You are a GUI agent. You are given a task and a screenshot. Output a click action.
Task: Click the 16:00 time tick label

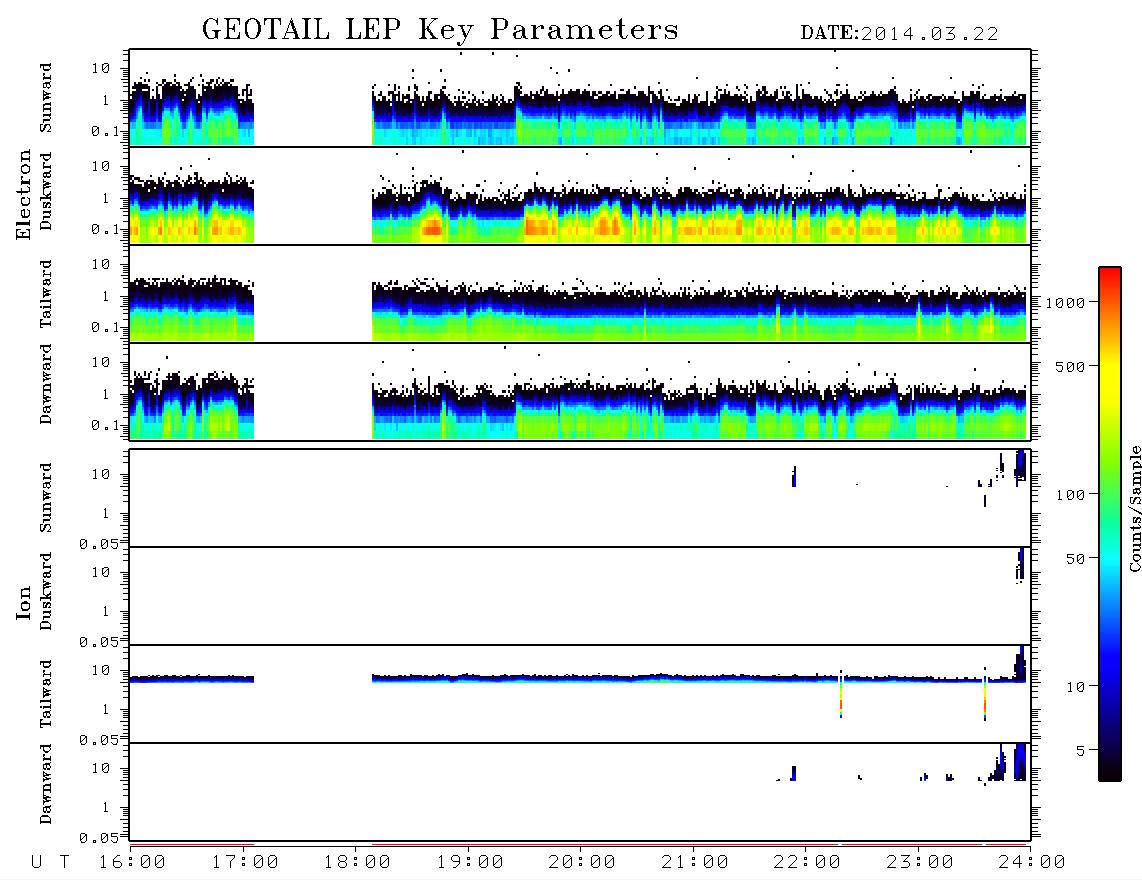coord(133,863)
